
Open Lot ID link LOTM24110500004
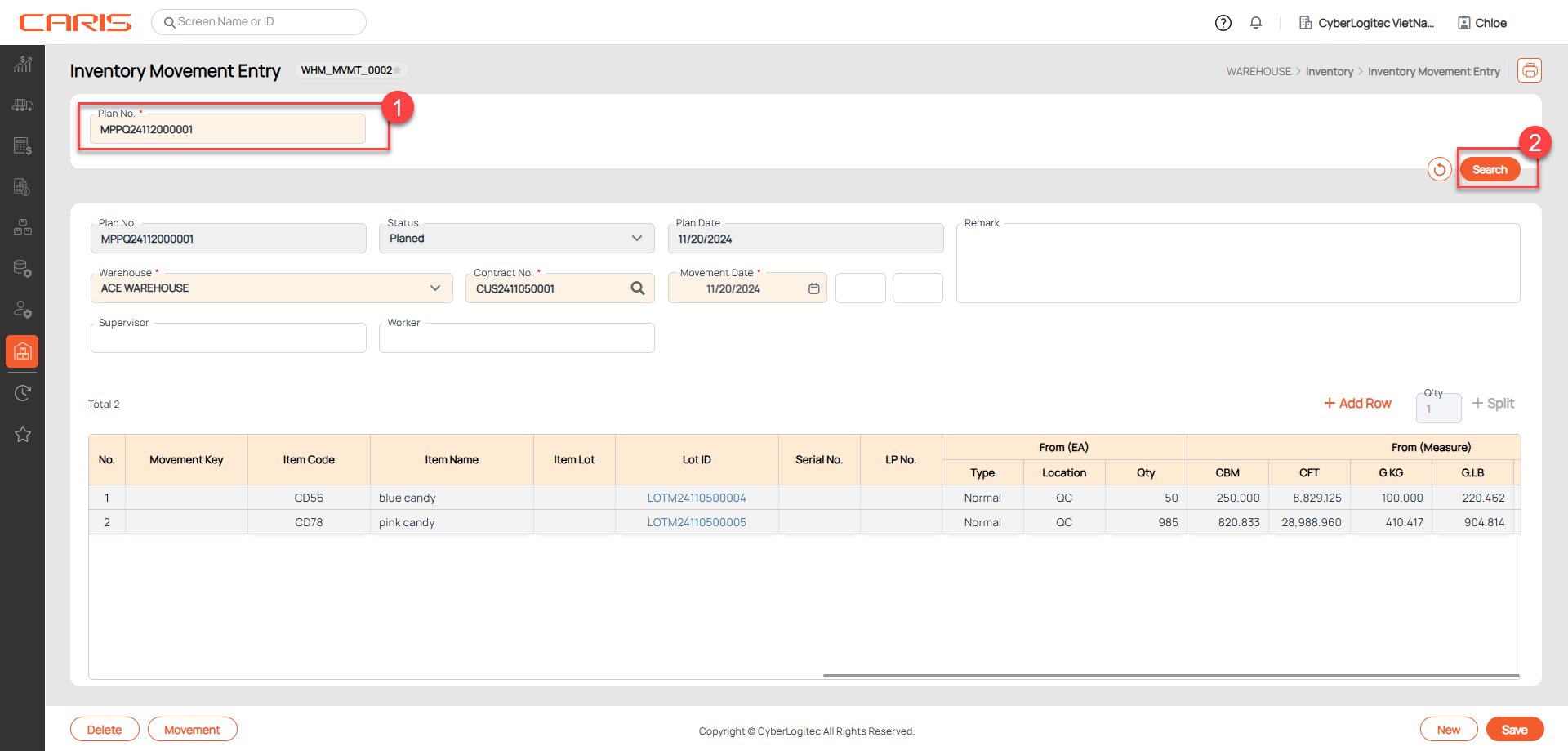tap(697, 498)
